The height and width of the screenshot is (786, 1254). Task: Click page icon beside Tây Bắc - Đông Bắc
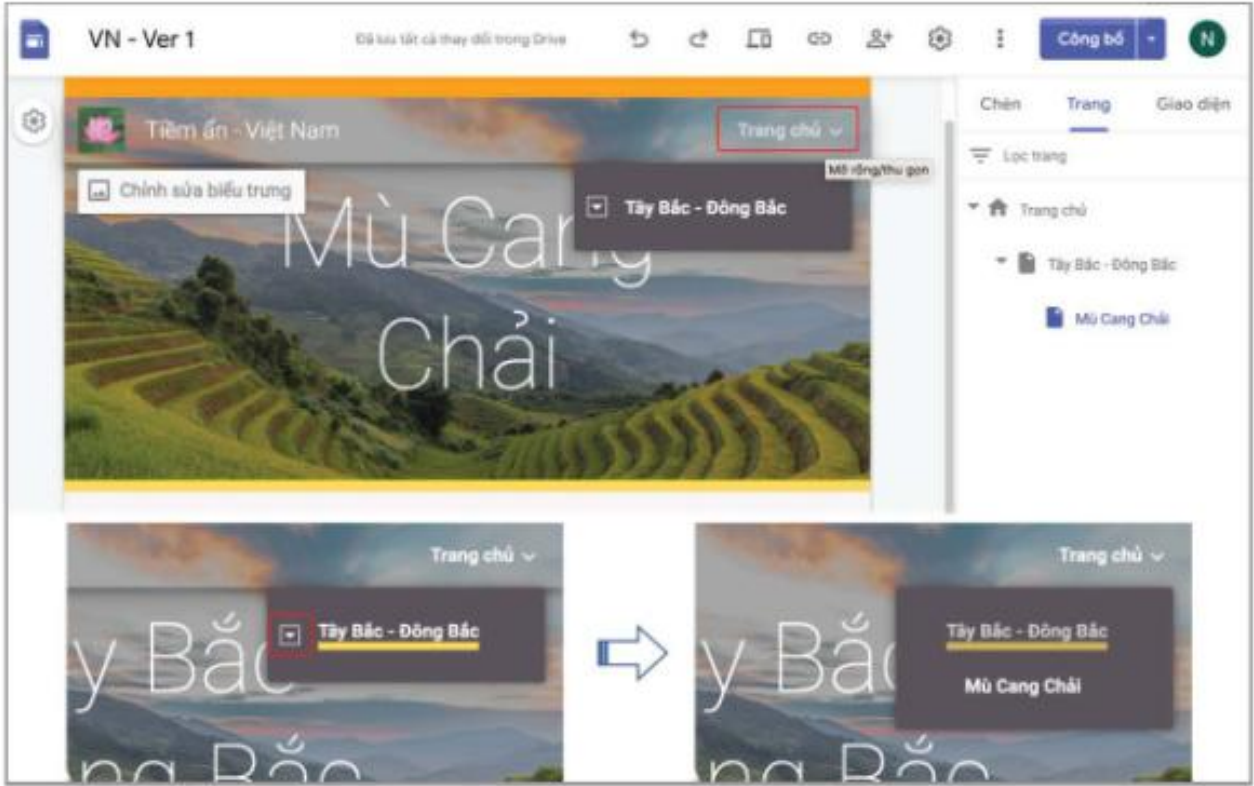tap(1027, 264)
